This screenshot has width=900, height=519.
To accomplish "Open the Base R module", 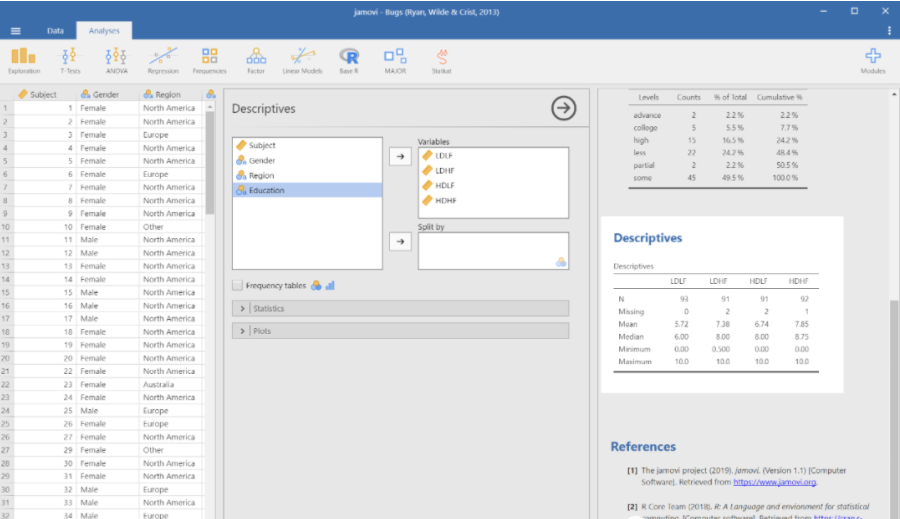I will [349, 59].
